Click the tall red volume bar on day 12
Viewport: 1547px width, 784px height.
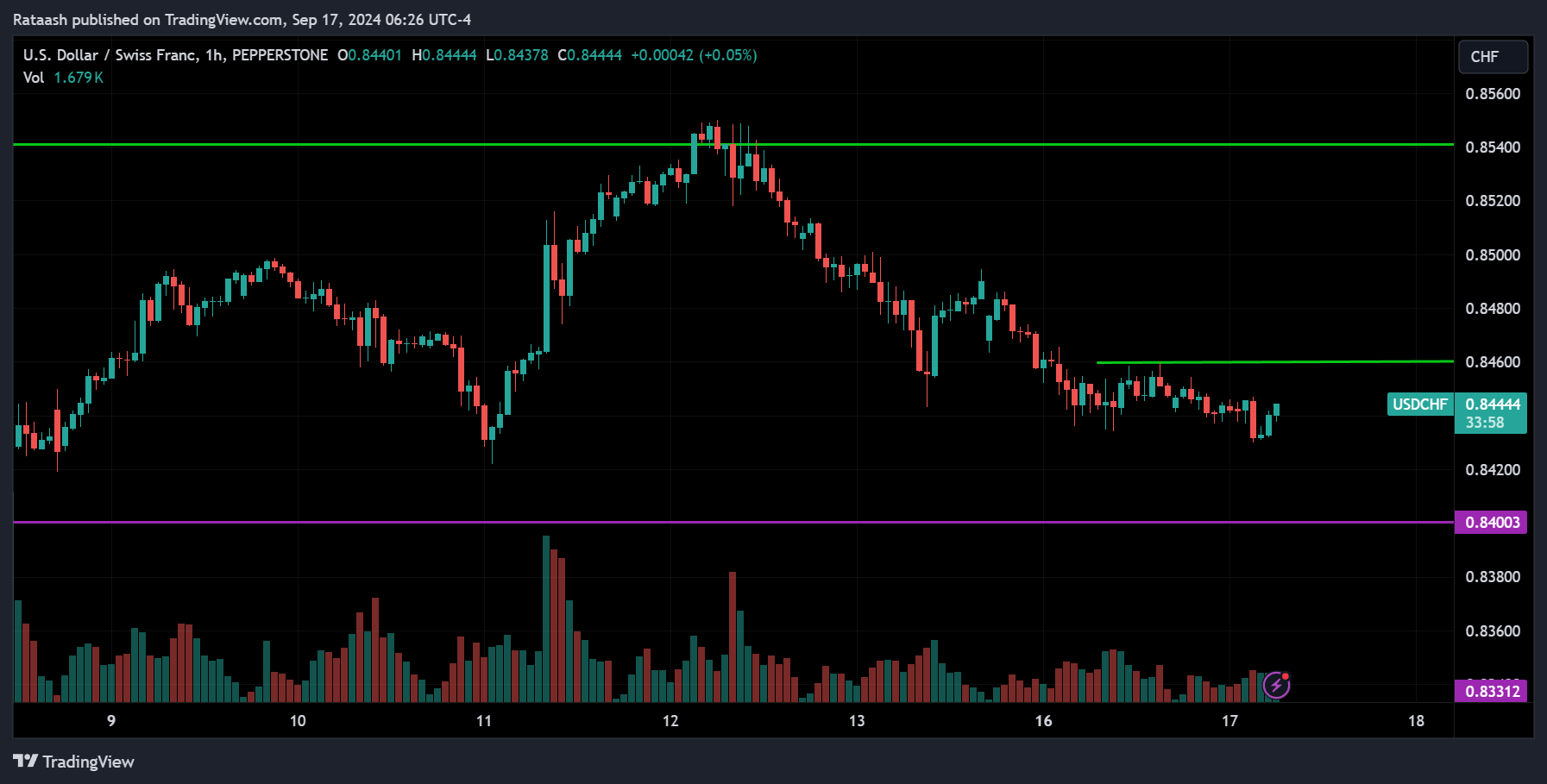pos(733,637)
